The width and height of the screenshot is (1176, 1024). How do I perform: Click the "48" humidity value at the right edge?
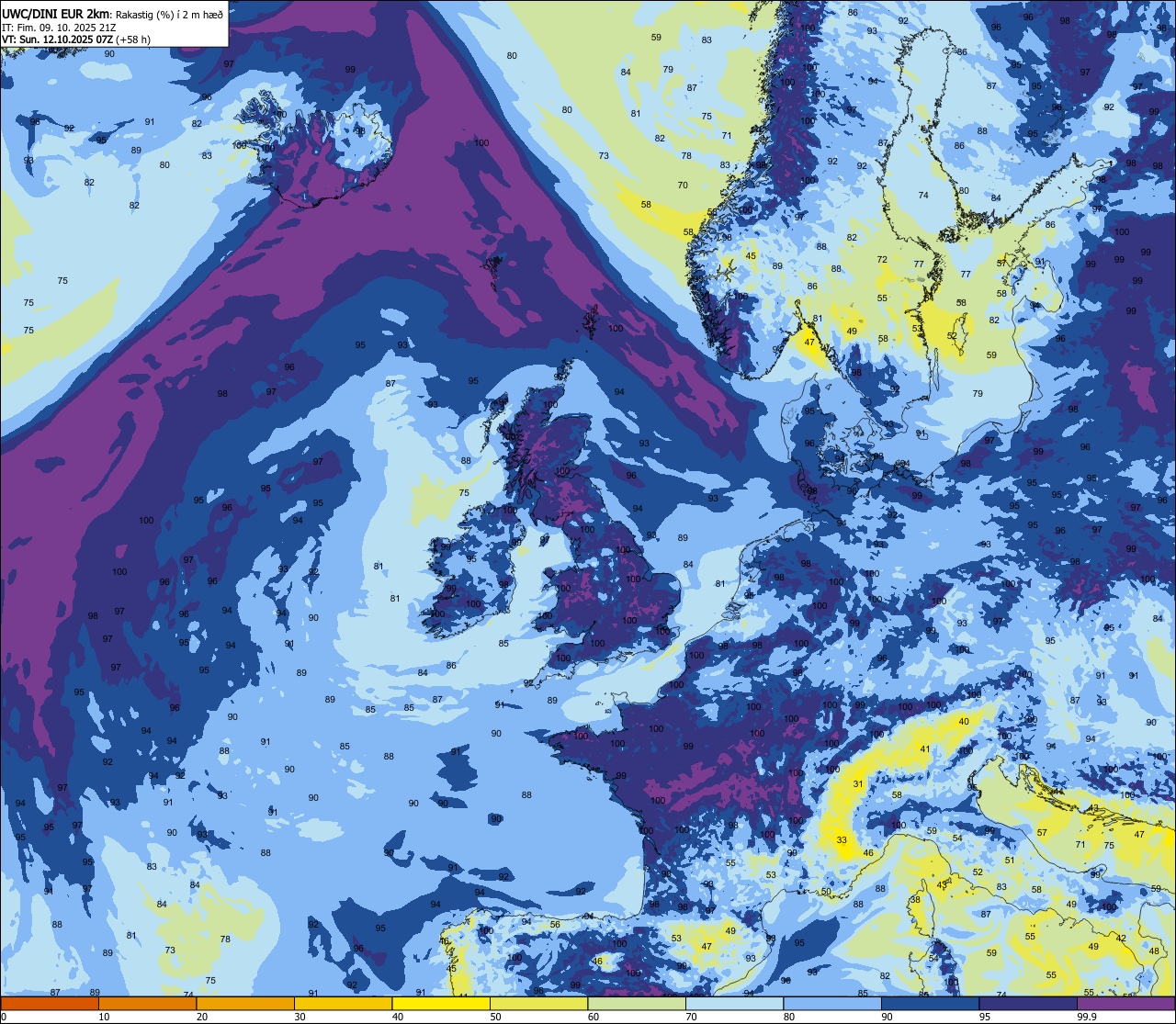coord(1154,951)
